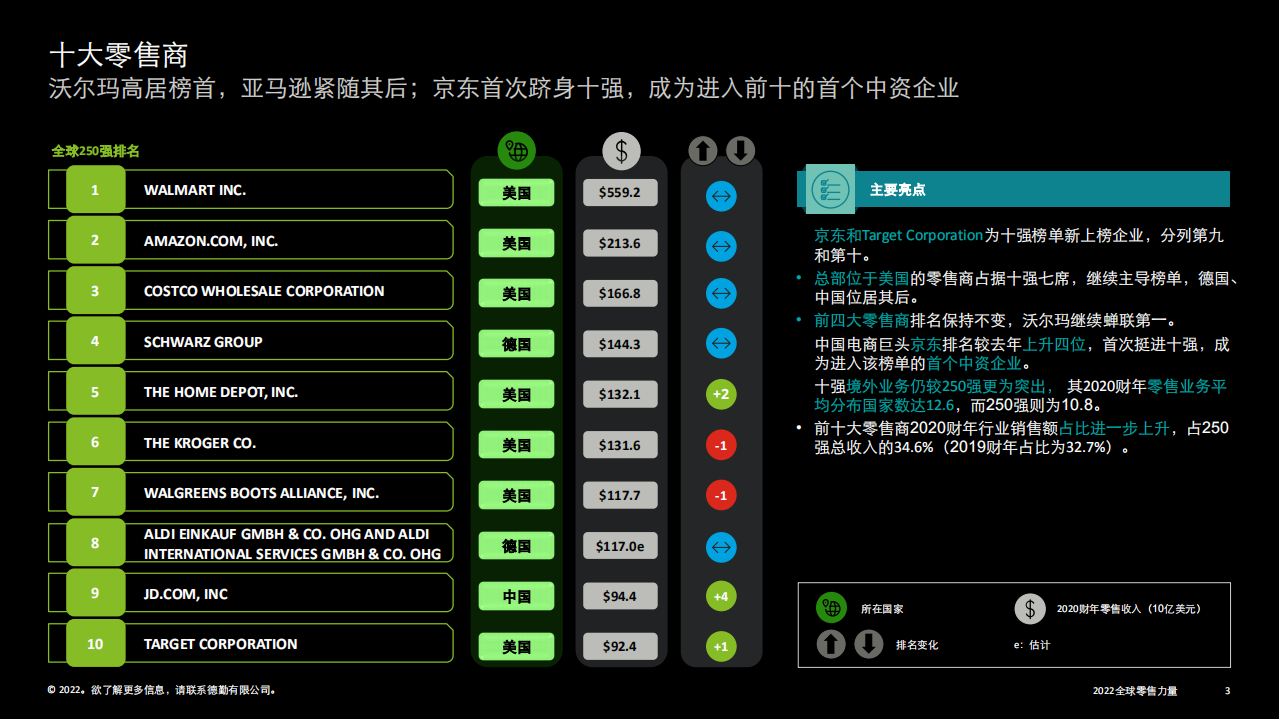Select the dollar icon beside 2020财年零售收入
This screenshot has height=719, width=1279.
[x=1029, y=608]
